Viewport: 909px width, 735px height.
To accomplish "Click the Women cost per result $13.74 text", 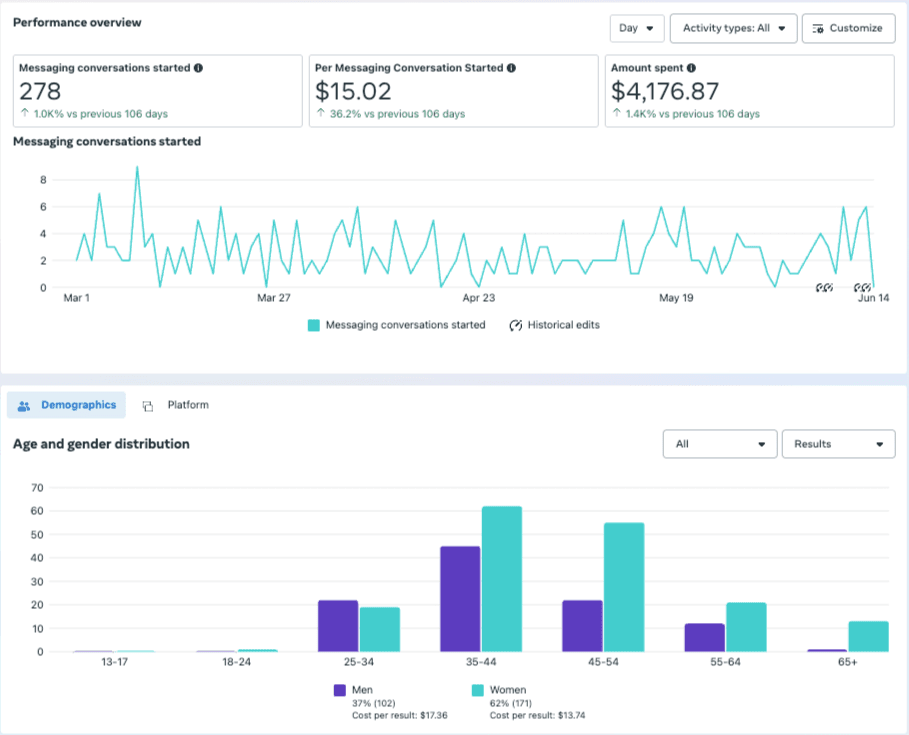I will (537, 716).
